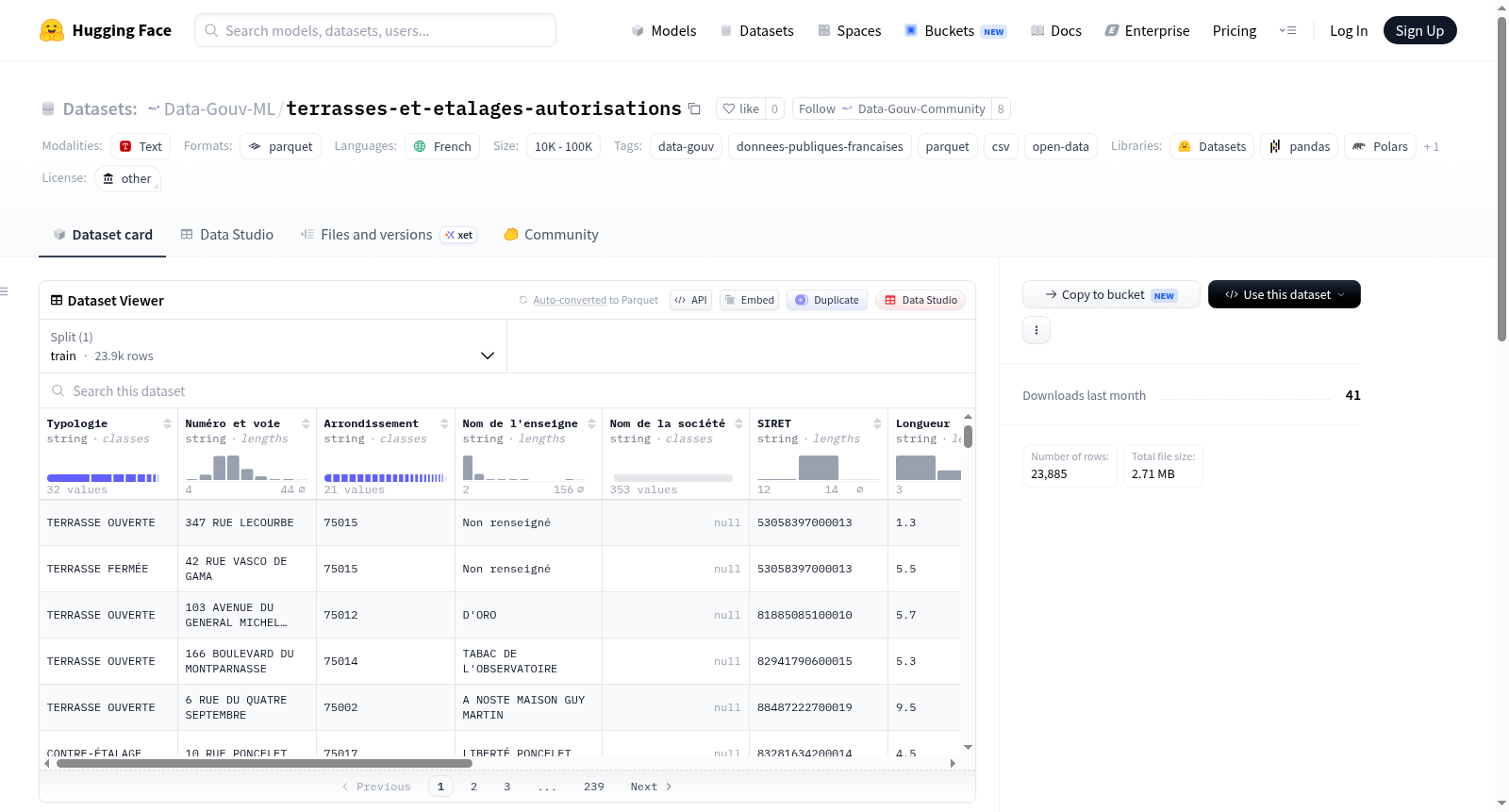Click the table vertical scrollbar thumb
1509x812 pixels.
[968, 437]
